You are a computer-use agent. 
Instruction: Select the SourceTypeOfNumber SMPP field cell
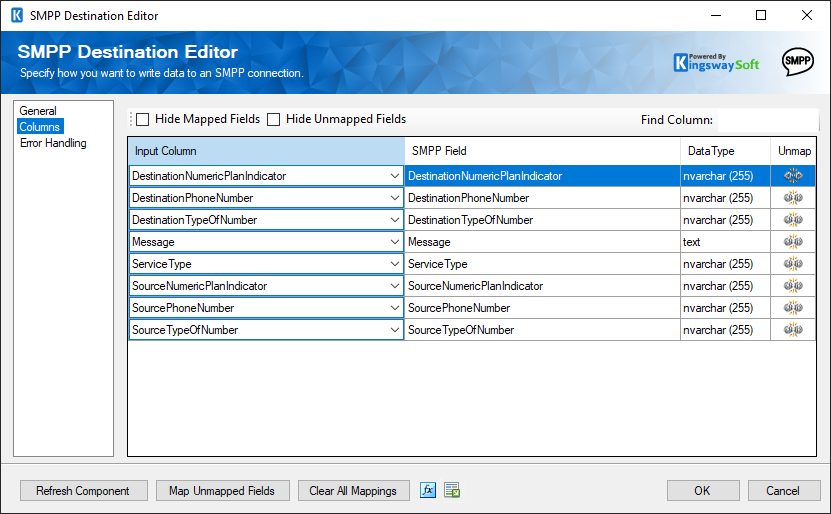542,330
